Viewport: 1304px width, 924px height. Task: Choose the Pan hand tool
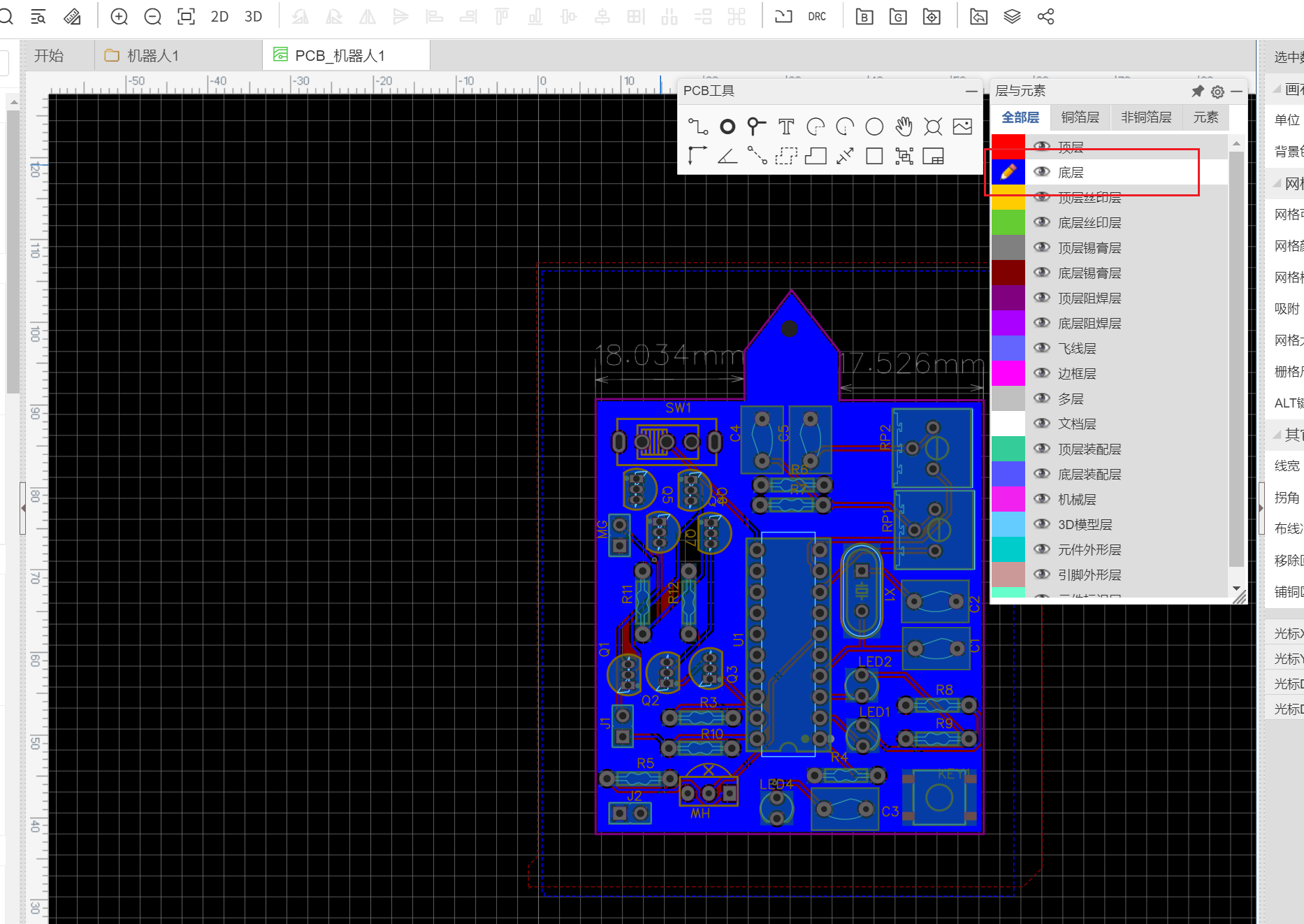coord(904,127)
